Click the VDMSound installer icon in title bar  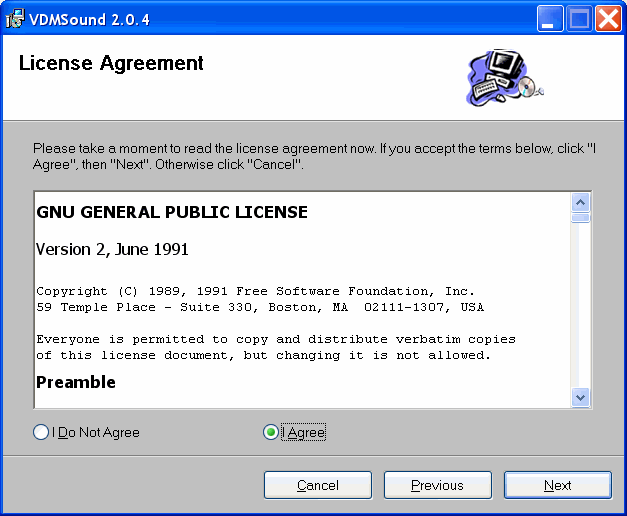tap(15, 19)
